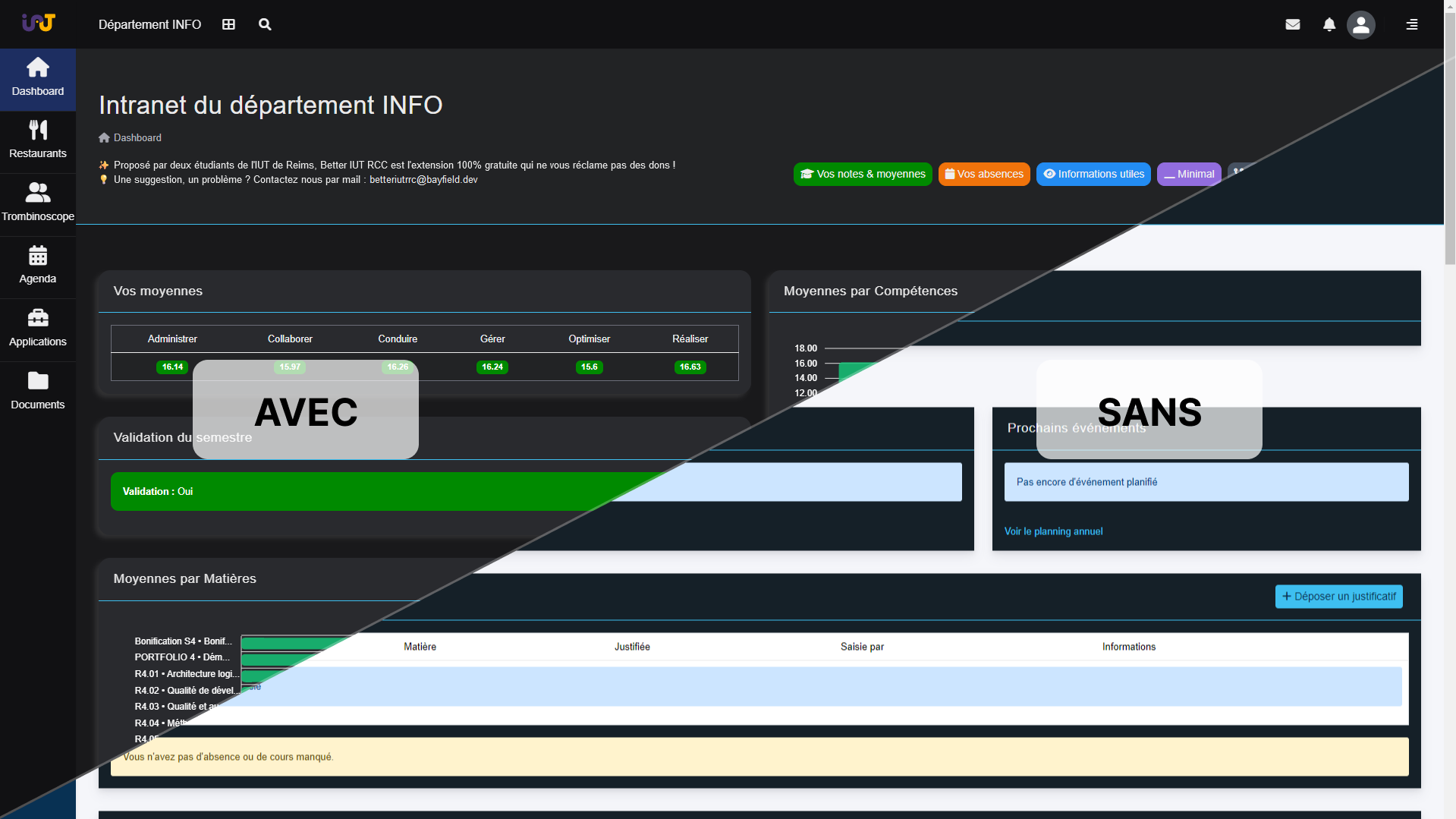The width and height of the screenshot is (1456, 819).
Task: Open Documents in sidebar
Action: coord(38,393)
